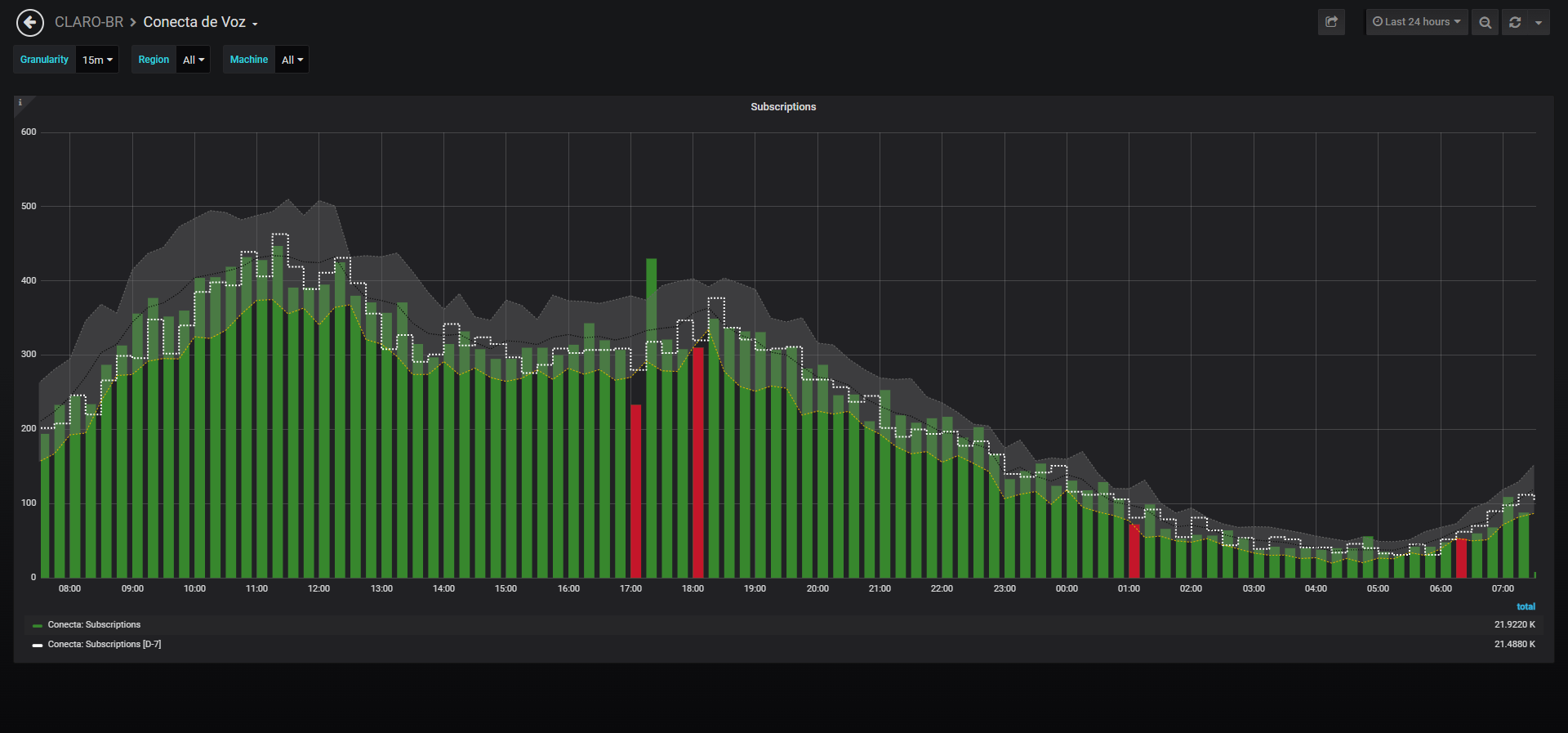
Task: Click the red bar near 06:15
Action: (1462, 558)
